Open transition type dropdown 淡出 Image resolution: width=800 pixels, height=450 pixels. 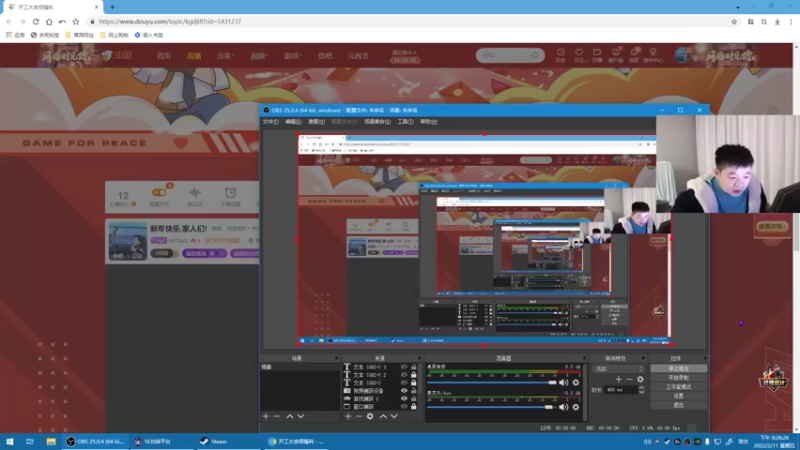pos(619,369)
